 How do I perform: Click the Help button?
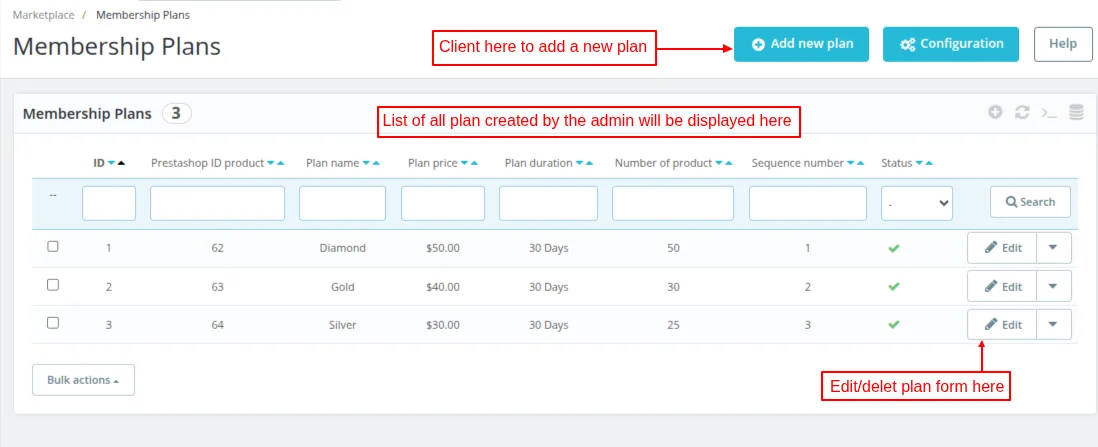tap(1062, 44)
